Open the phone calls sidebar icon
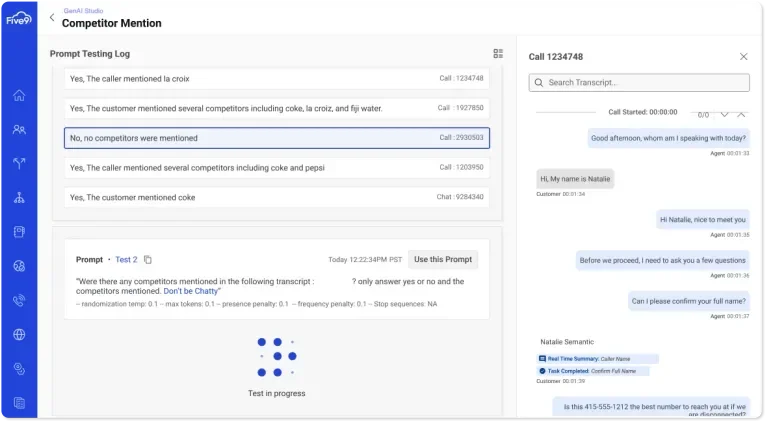 [19, 300]
